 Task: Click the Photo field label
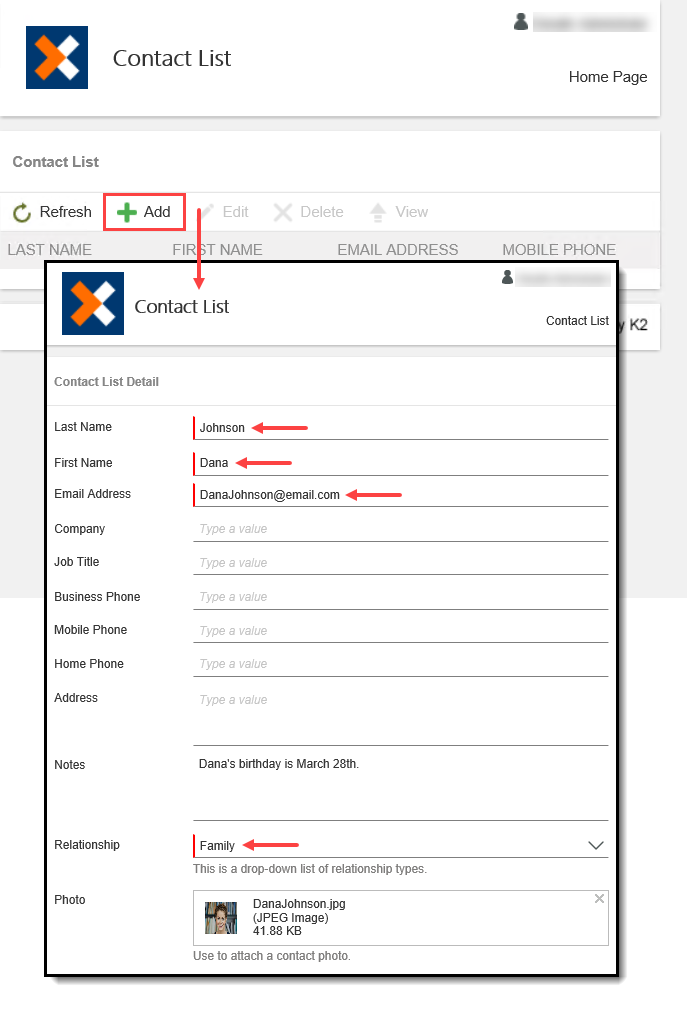tap(69, 900)
